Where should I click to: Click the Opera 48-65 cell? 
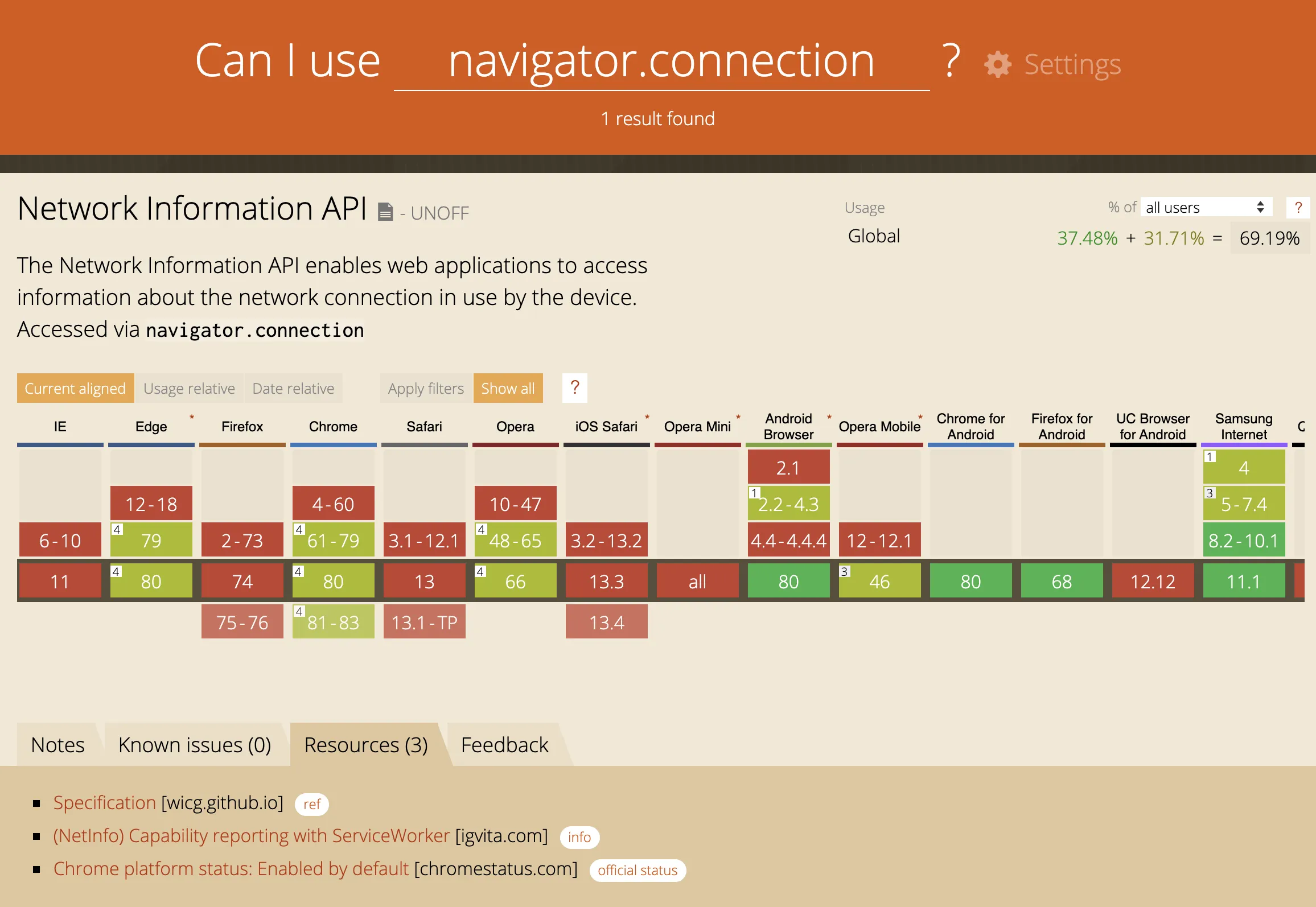click(x=516, y=540)
